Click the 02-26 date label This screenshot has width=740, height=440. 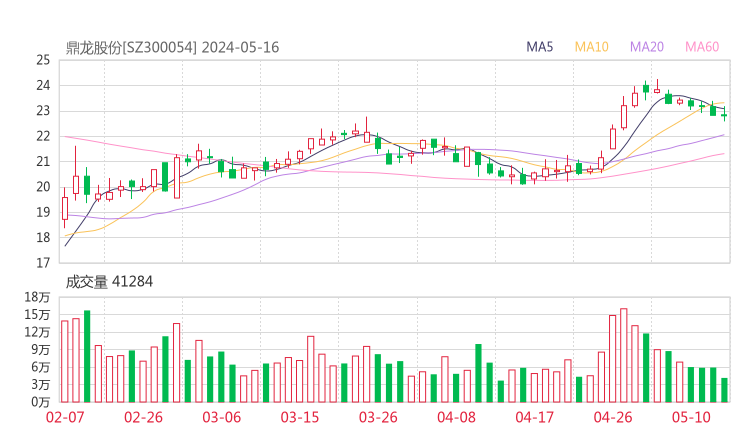[143, 417]
